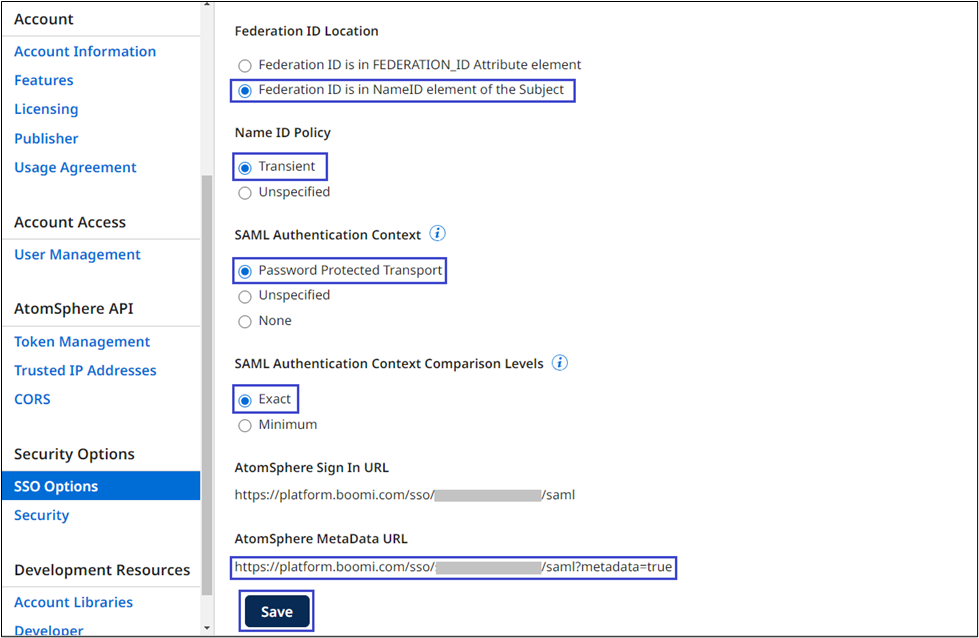
Task: Set SAML Authentication Context to None
Action: point(245,321)
